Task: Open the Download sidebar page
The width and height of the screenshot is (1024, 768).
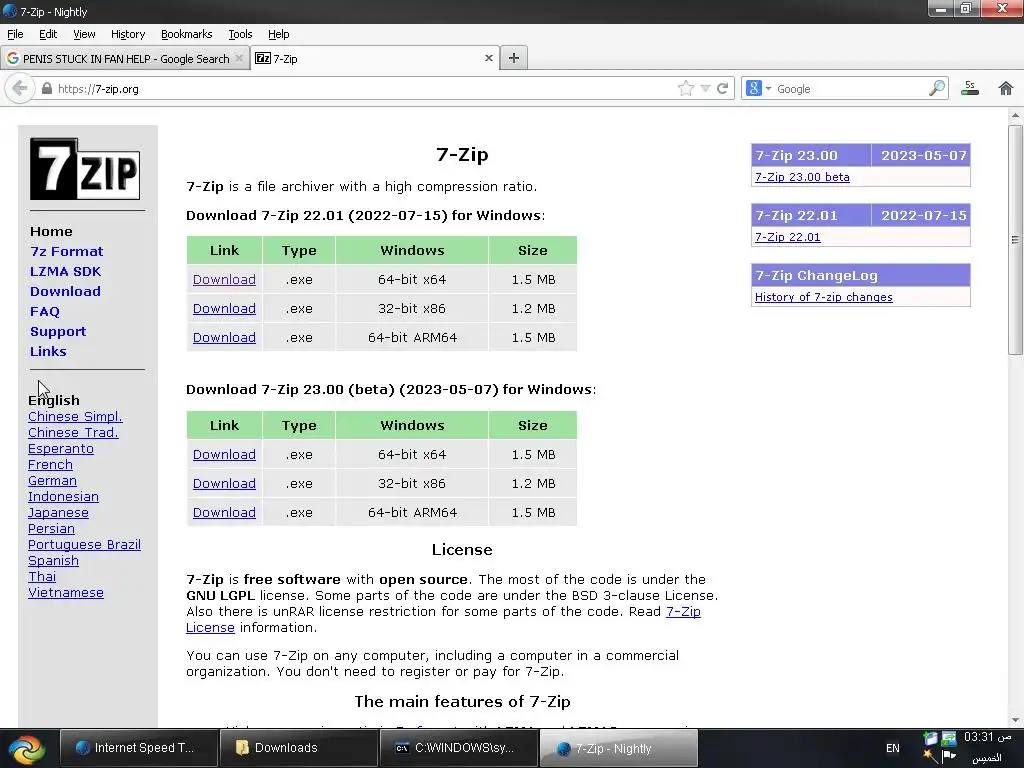Action: 65,291
